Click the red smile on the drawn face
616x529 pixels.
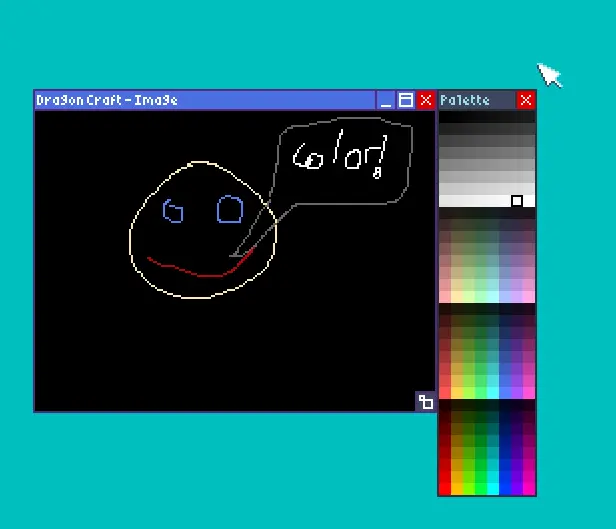[198, 271]
